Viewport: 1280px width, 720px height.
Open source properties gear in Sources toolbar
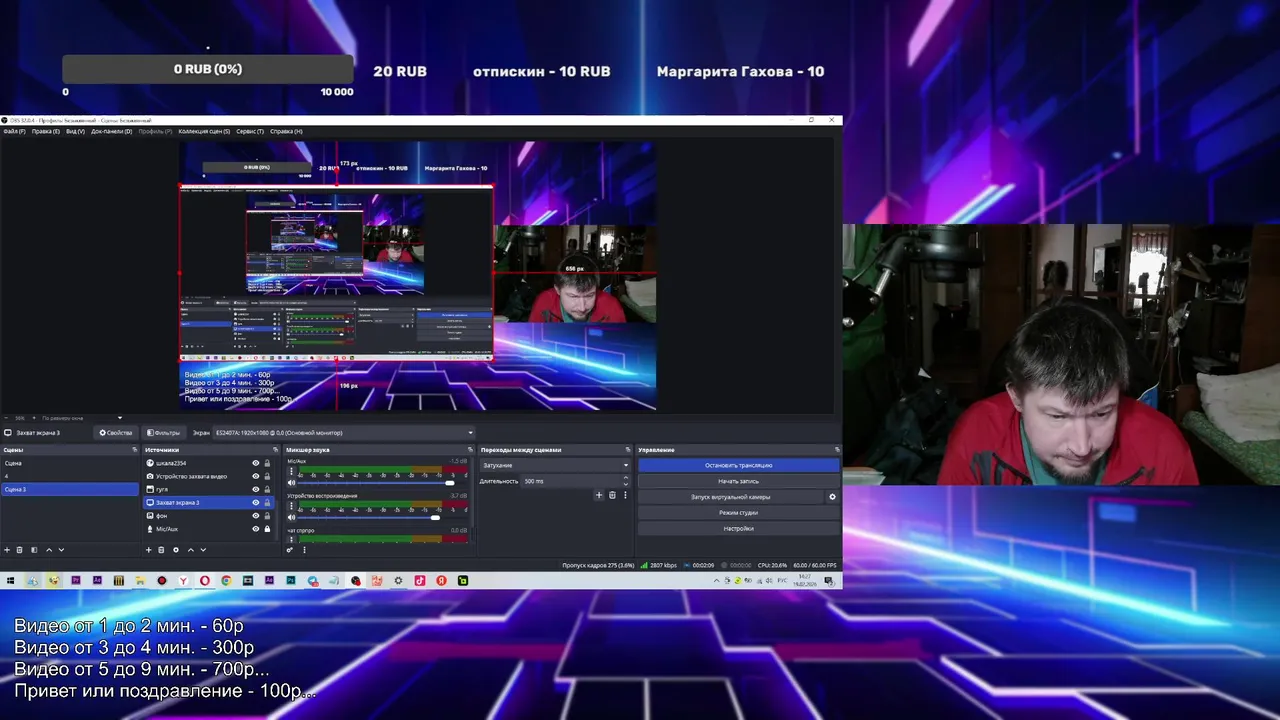click(x=176, y=550)
